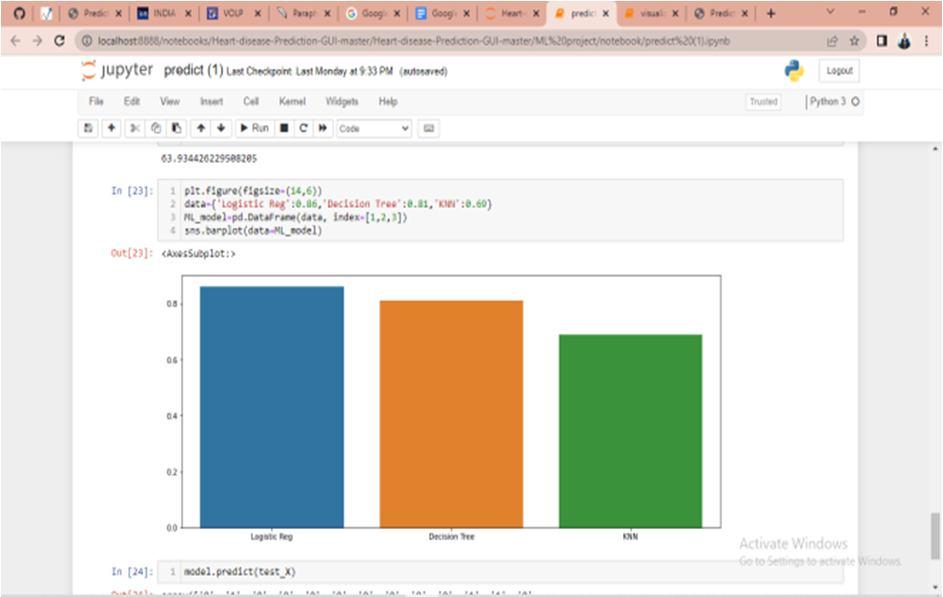Bookmark this page with the star icon
Image resolution: width=943 pixels, height=597 pixels.
854,41
